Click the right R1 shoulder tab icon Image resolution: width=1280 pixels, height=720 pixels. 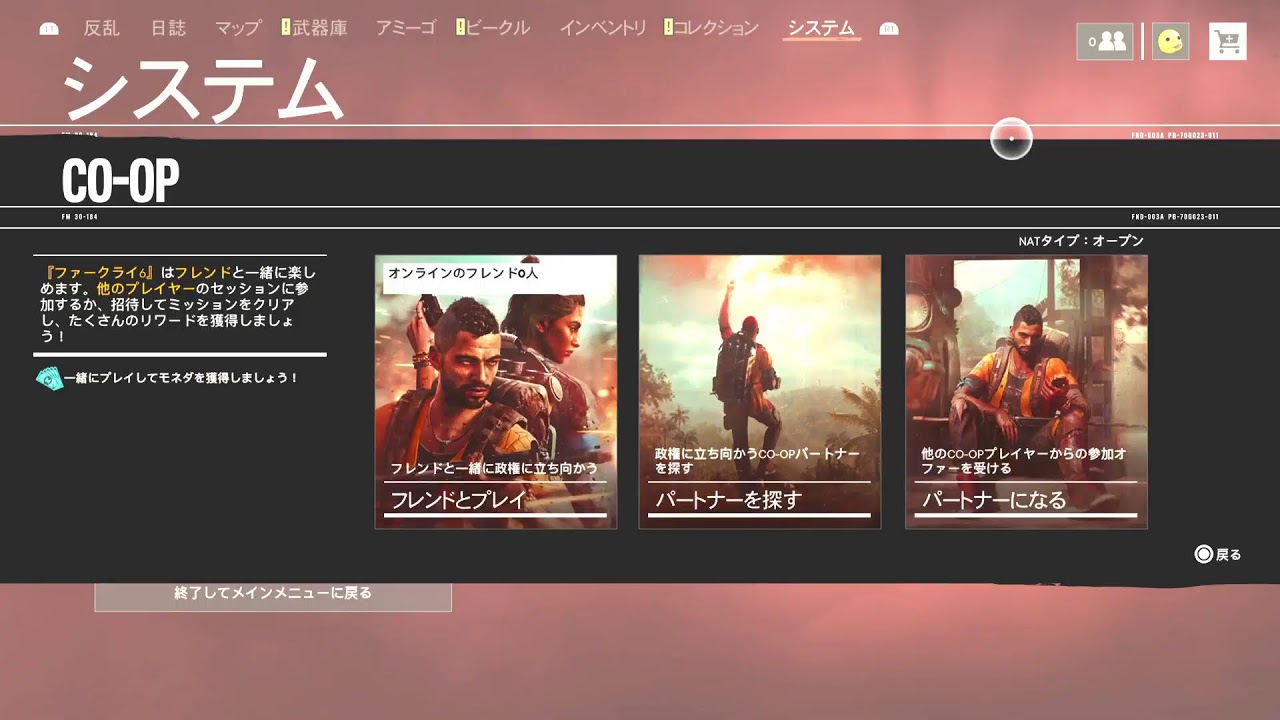coord(889,29)
